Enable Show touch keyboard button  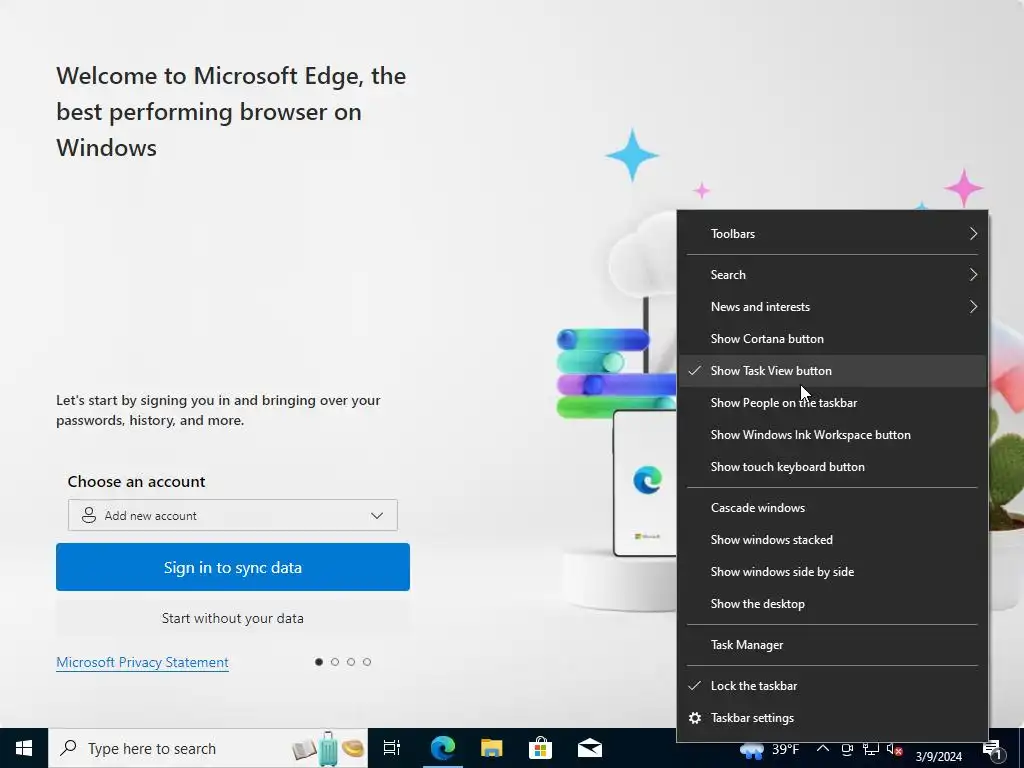tap(832, 467)
